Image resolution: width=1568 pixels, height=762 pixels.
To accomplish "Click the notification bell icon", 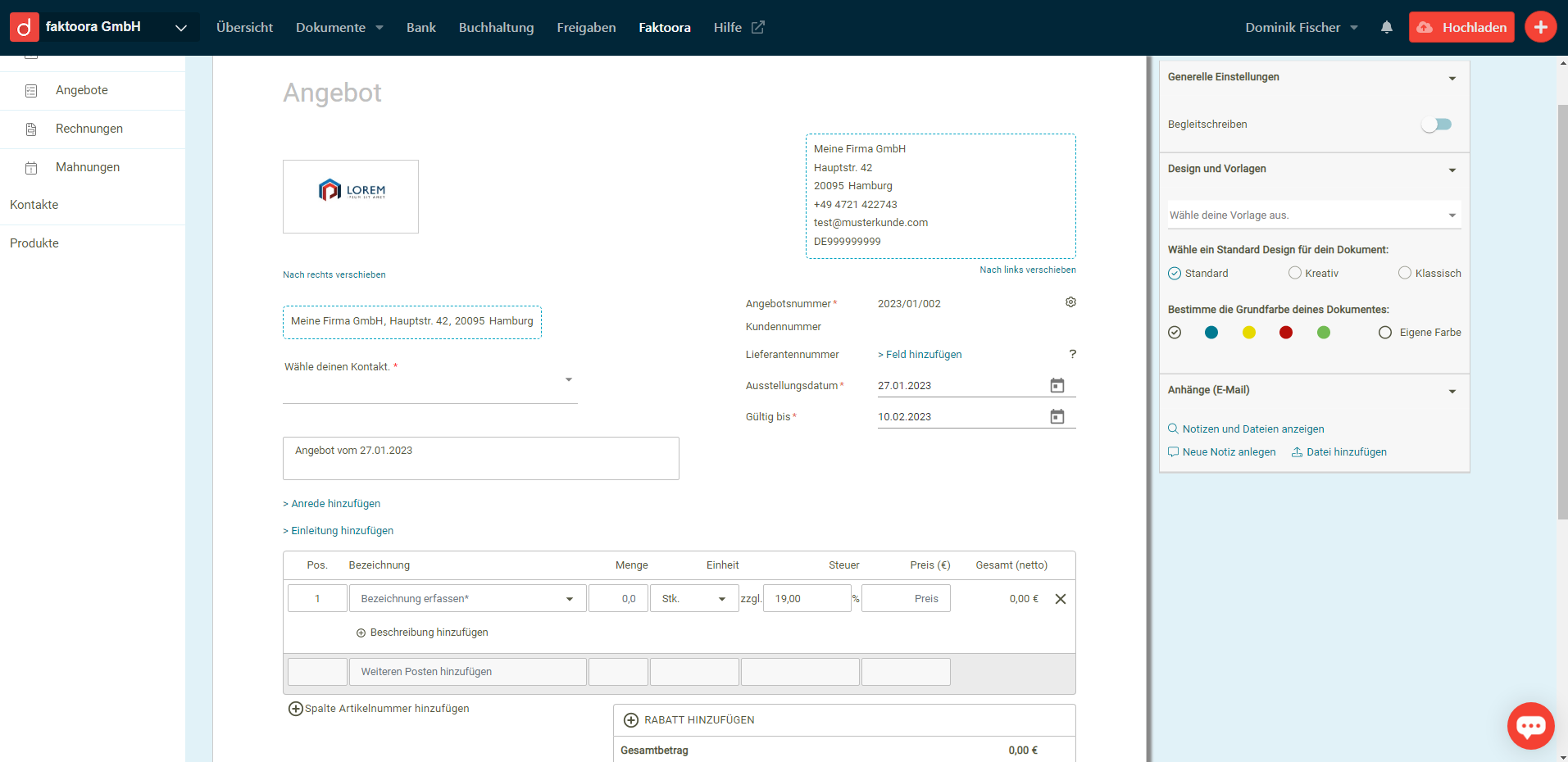I will point(1386,27).
